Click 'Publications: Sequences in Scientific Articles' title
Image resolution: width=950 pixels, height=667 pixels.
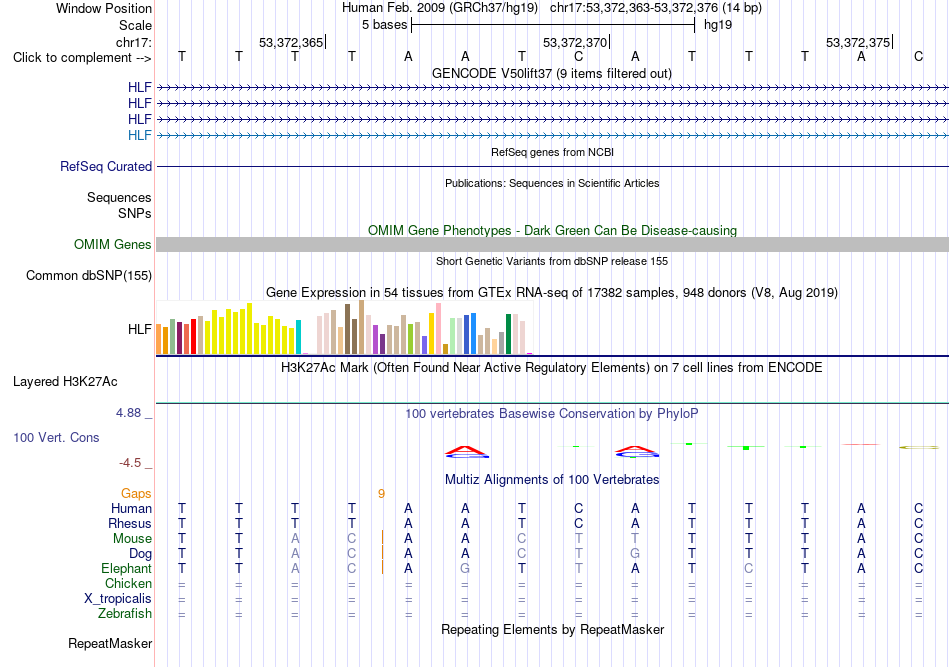click(552, 183)
